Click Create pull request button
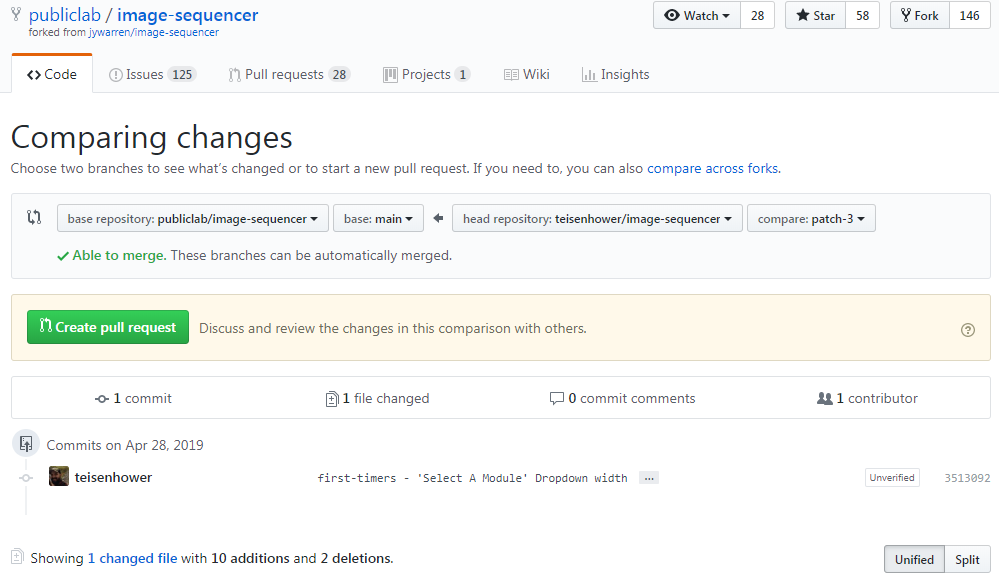Image resolution: width=999 pixels, height=580 pixels. click(108, 327)
